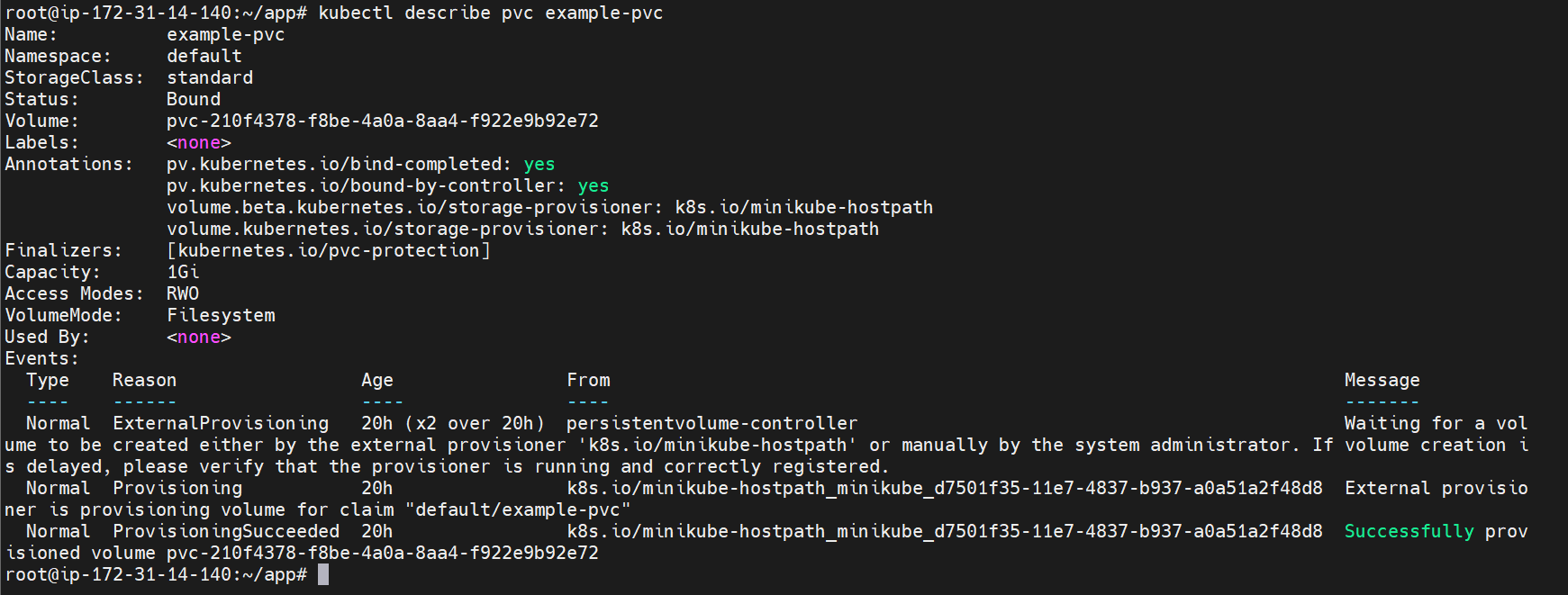1568x595 pixels.
Task: Click the "default" value beside Namespace
Action: 204,56
